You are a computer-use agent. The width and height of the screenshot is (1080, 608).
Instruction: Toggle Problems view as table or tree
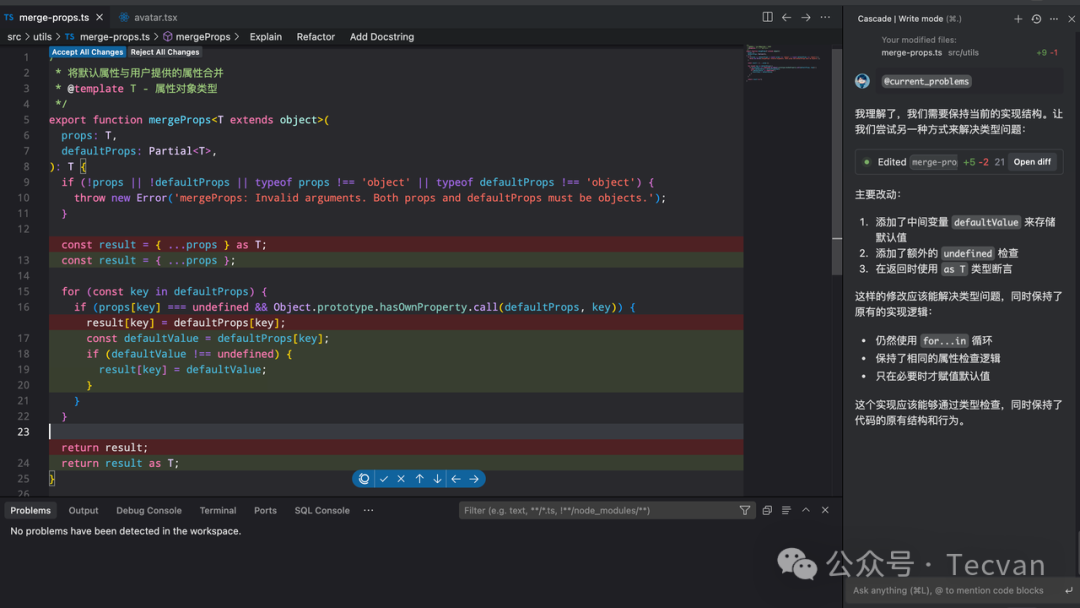point(786,510)
